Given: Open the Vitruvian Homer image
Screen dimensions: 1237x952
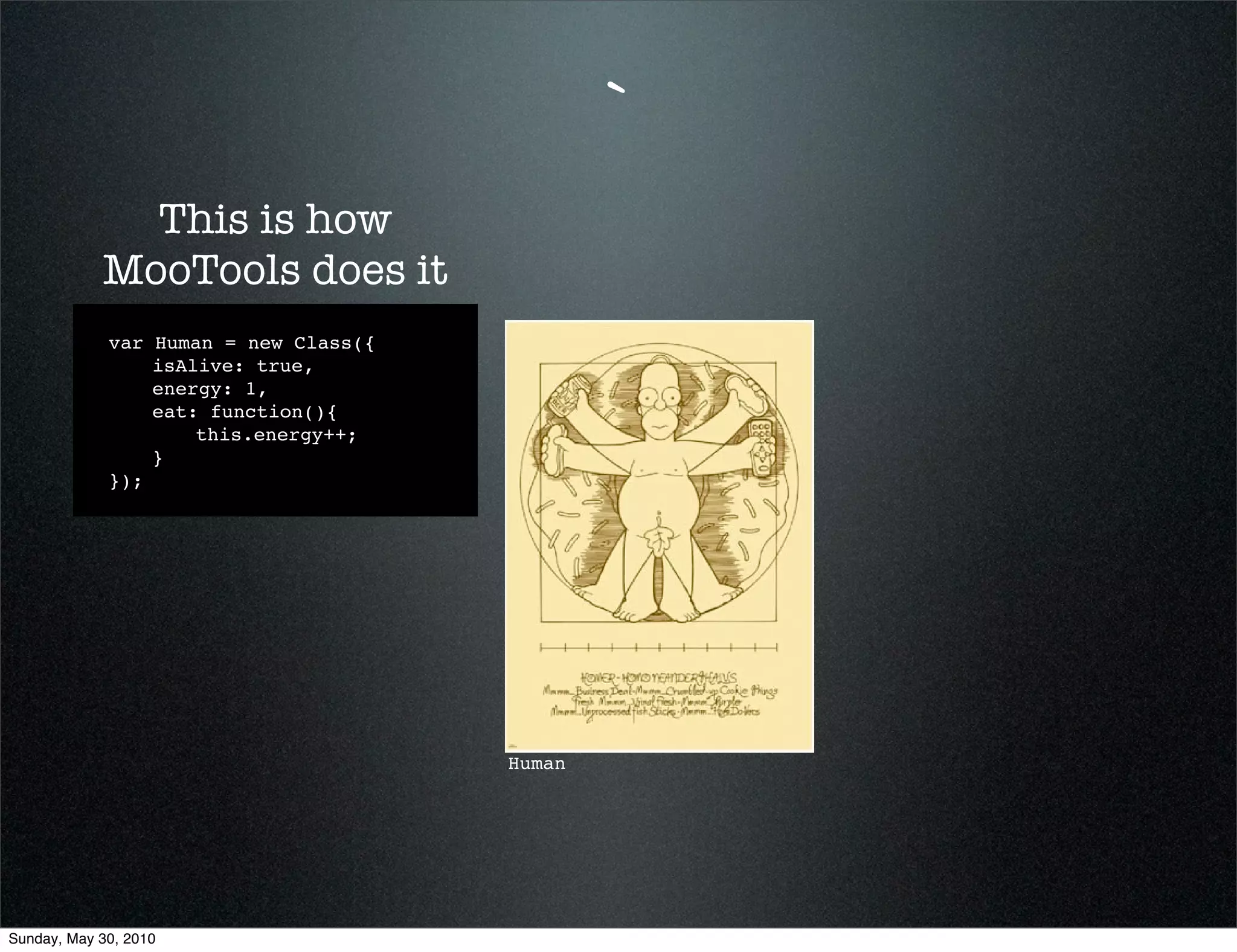Looking at the screenshot, I should pos(660,536).
